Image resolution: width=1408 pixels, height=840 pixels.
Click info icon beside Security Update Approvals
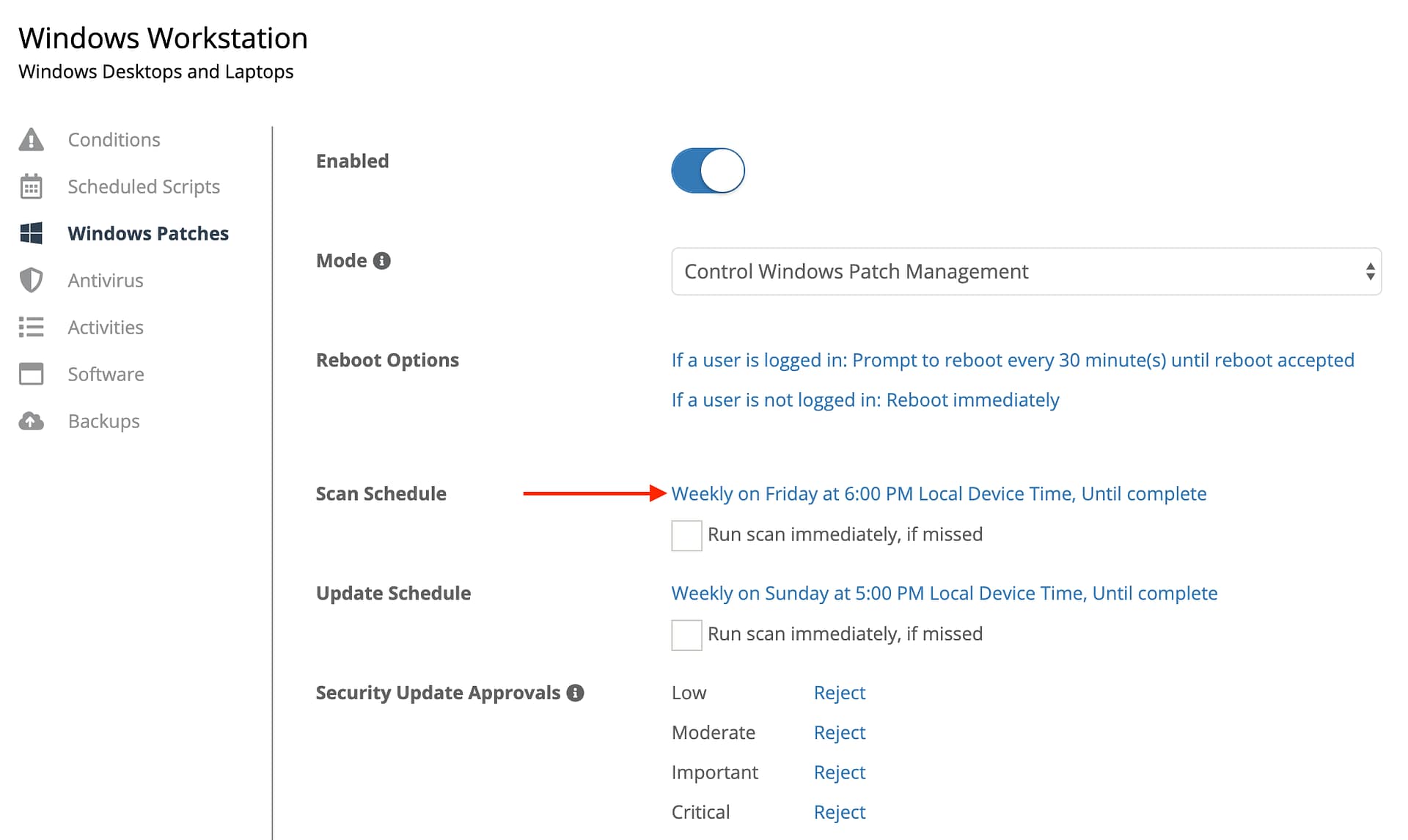tap(576, 693)
